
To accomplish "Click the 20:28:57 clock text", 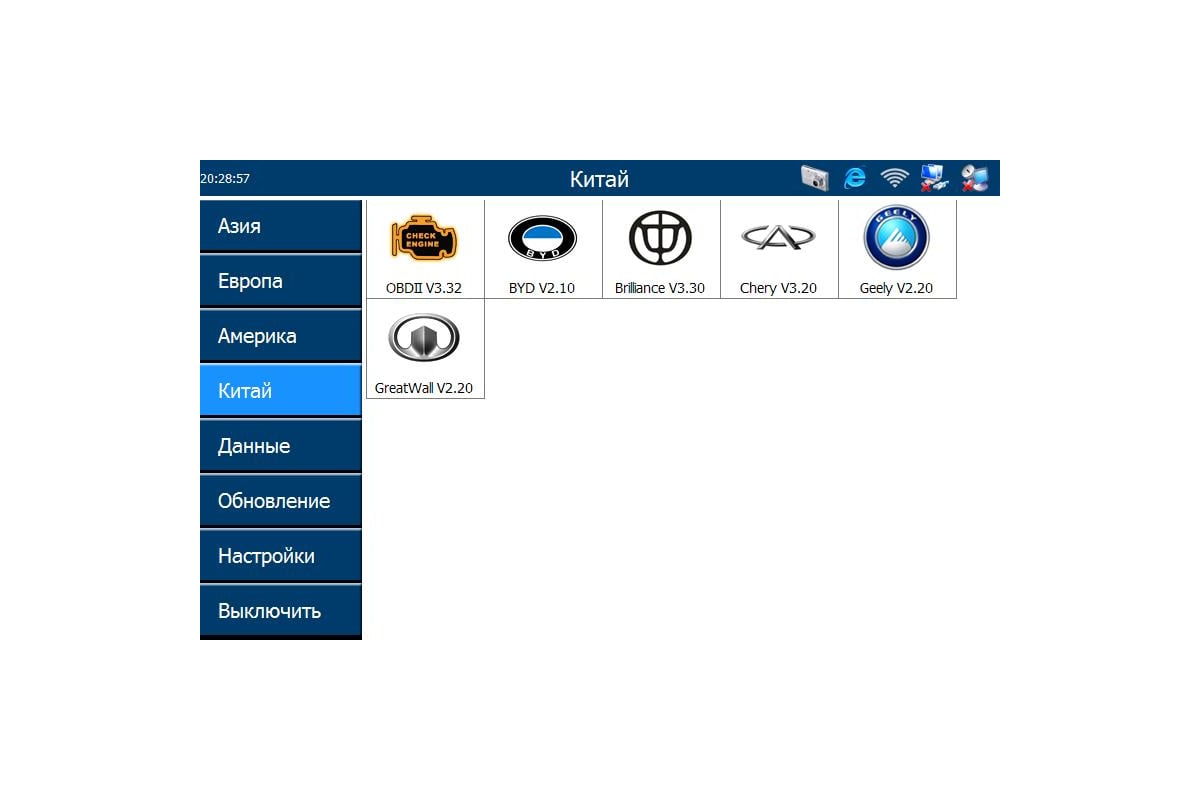I will (225, 179).
